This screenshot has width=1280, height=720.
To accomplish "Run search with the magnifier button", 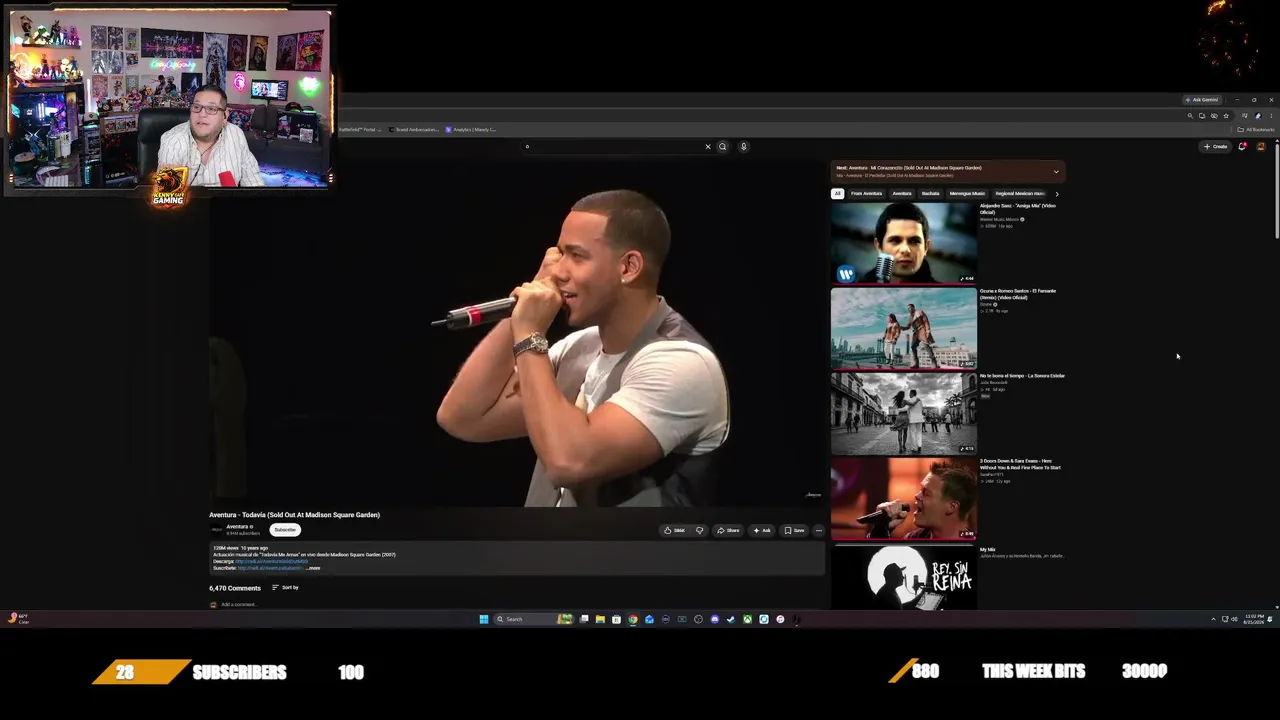I will tap(722, 147).
